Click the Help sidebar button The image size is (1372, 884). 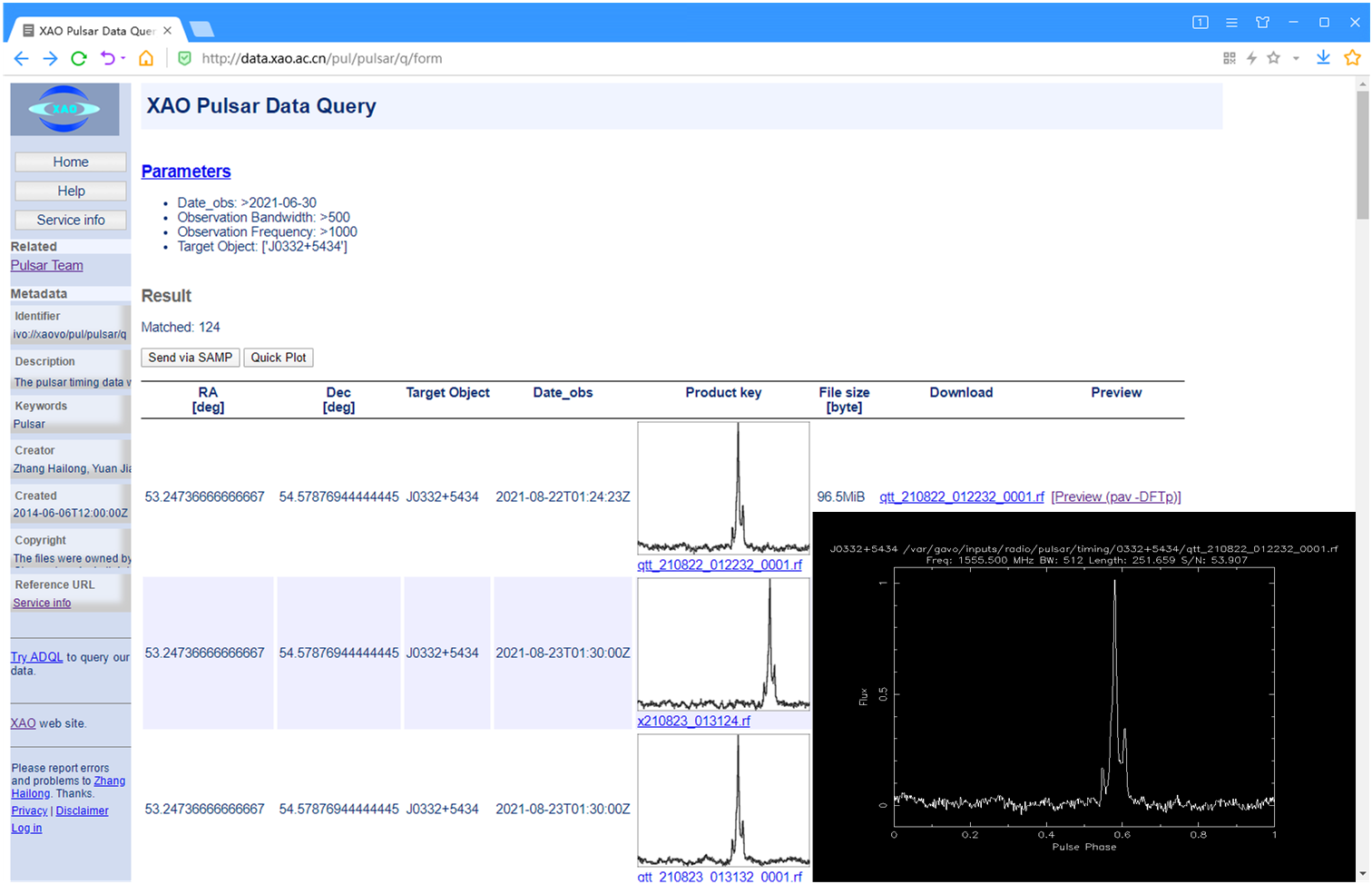pos(71,191)
